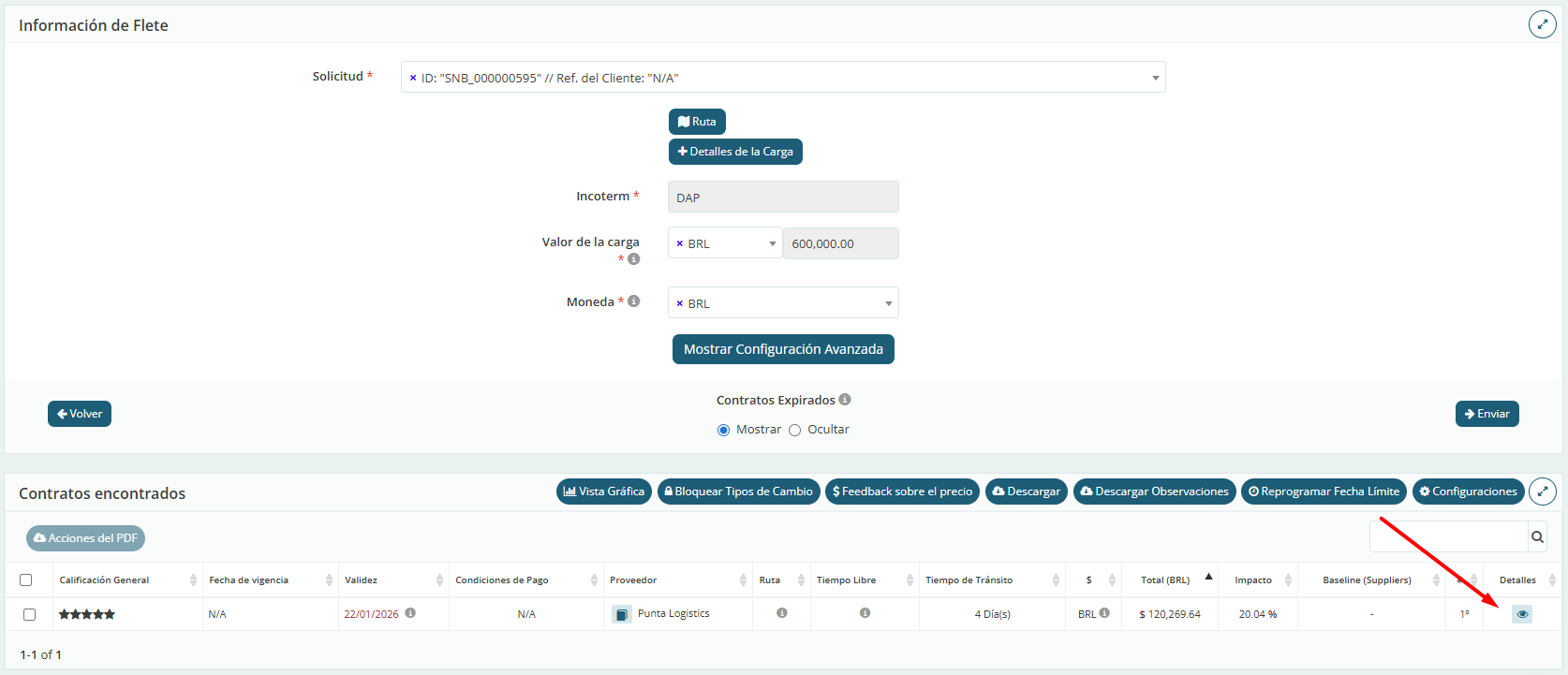Viewport: 1568px width, 675px height.
Task: Click the contracts search input field
Action: [x=1448, y=537]
